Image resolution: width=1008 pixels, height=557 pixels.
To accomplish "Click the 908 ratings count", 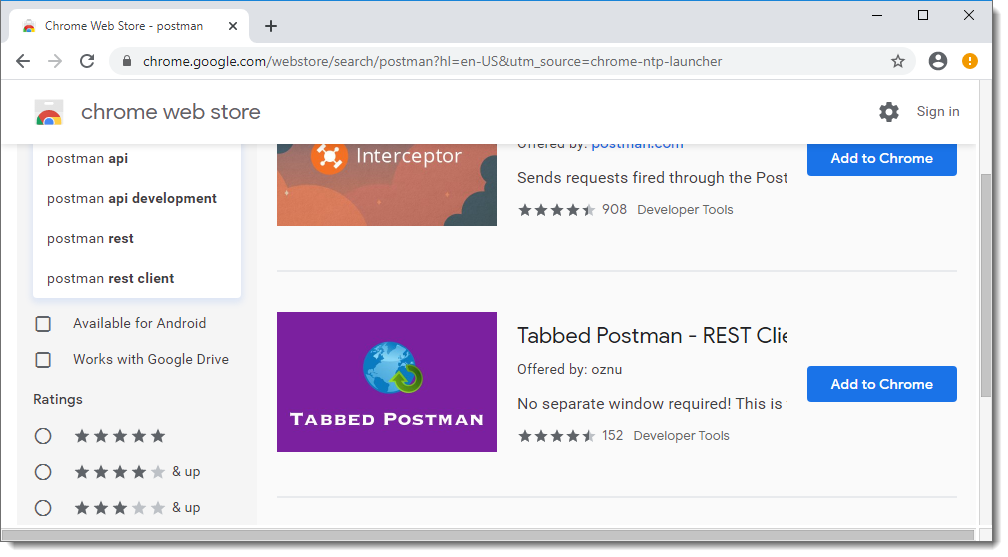I will 614,210.
